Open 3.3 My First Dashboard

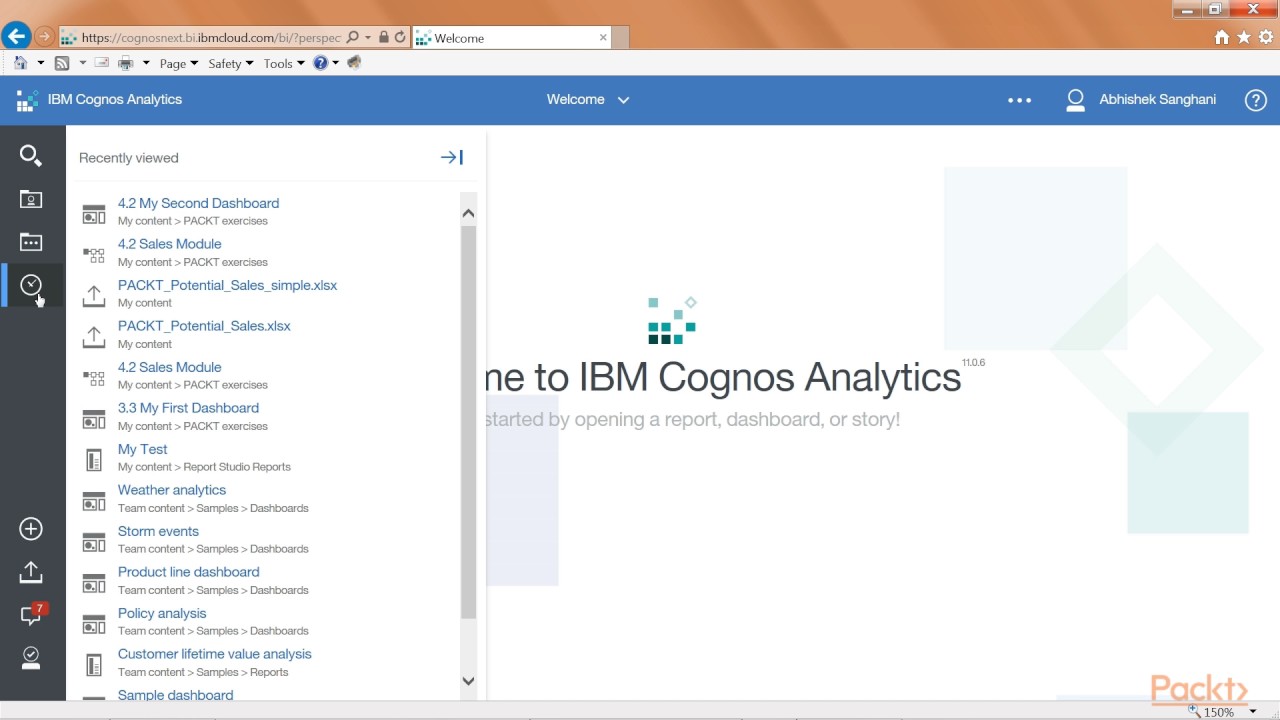tap(188, 408)
